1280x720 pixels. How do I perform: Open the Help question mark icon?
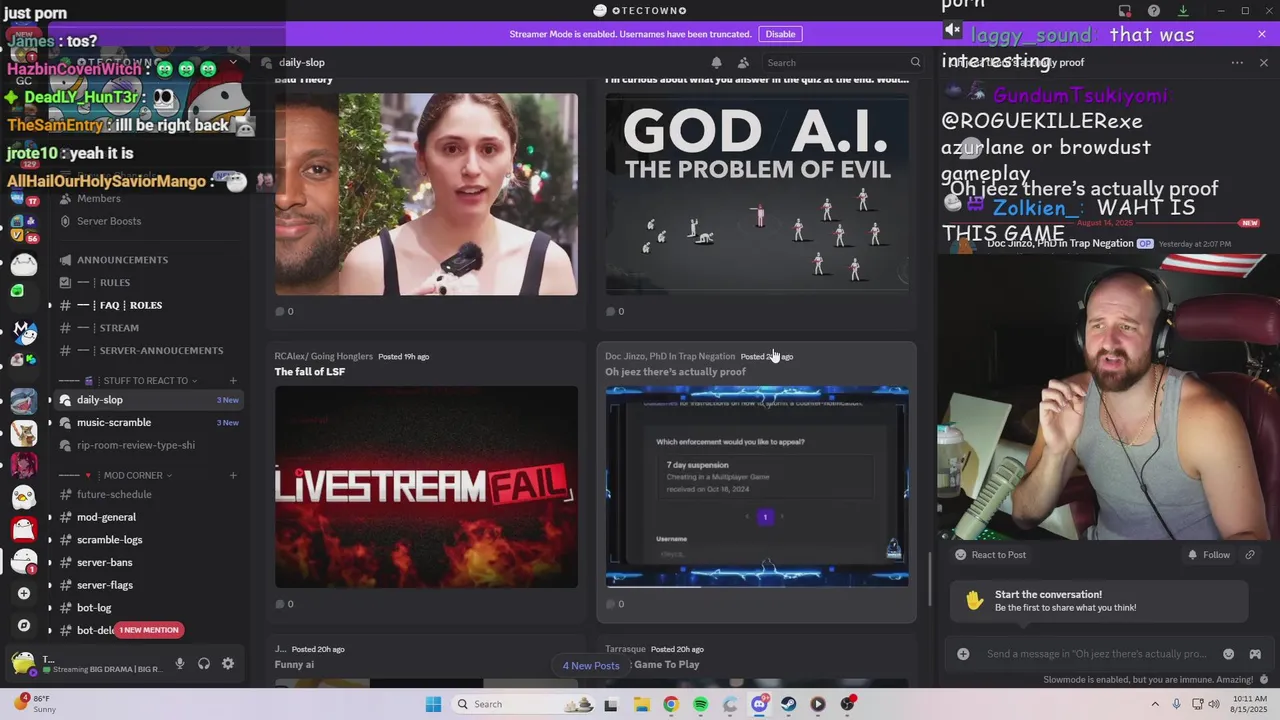coord(1154,10)
